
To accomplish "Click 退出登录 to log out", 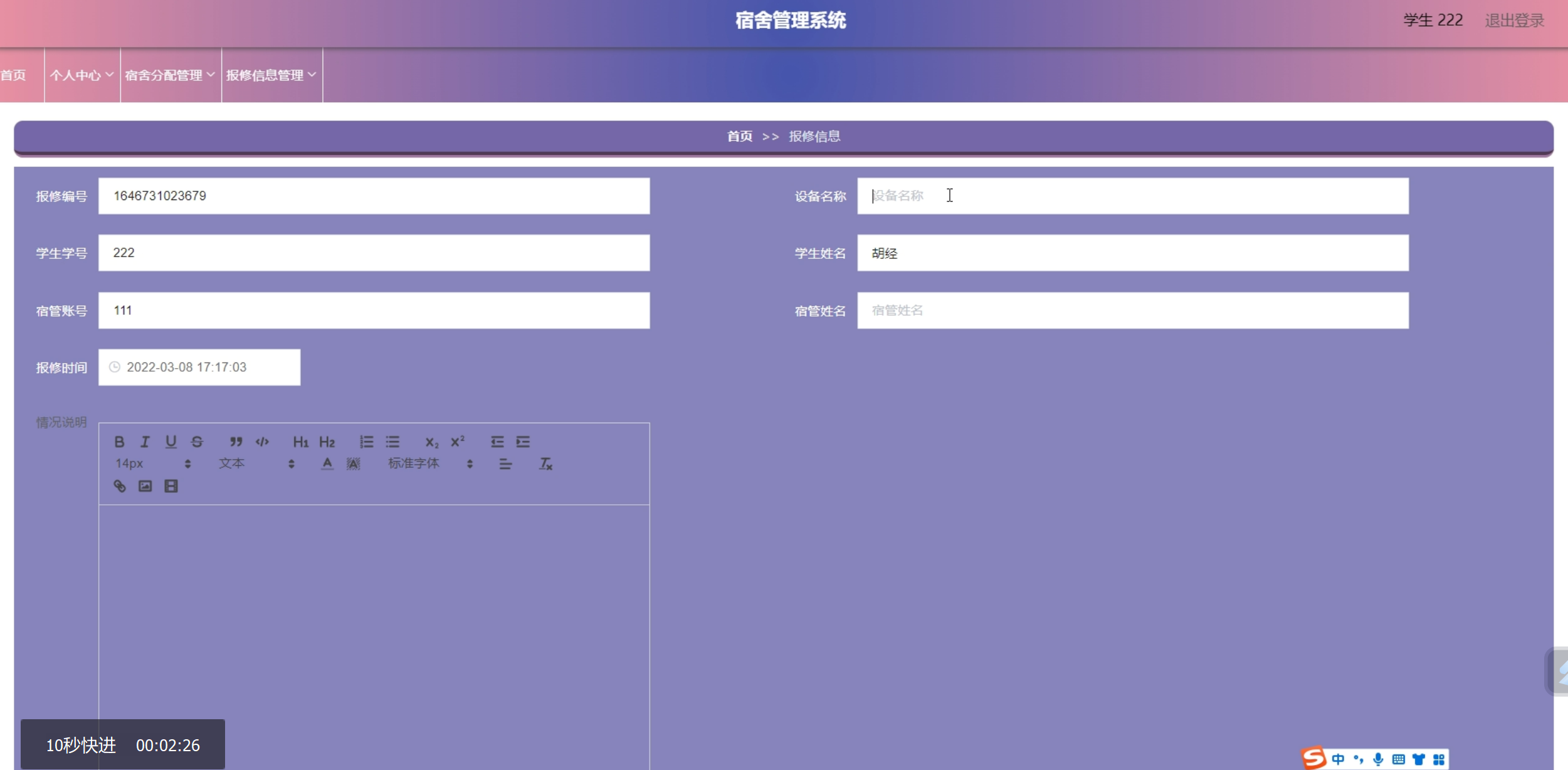I will [x=1513, y=21].
